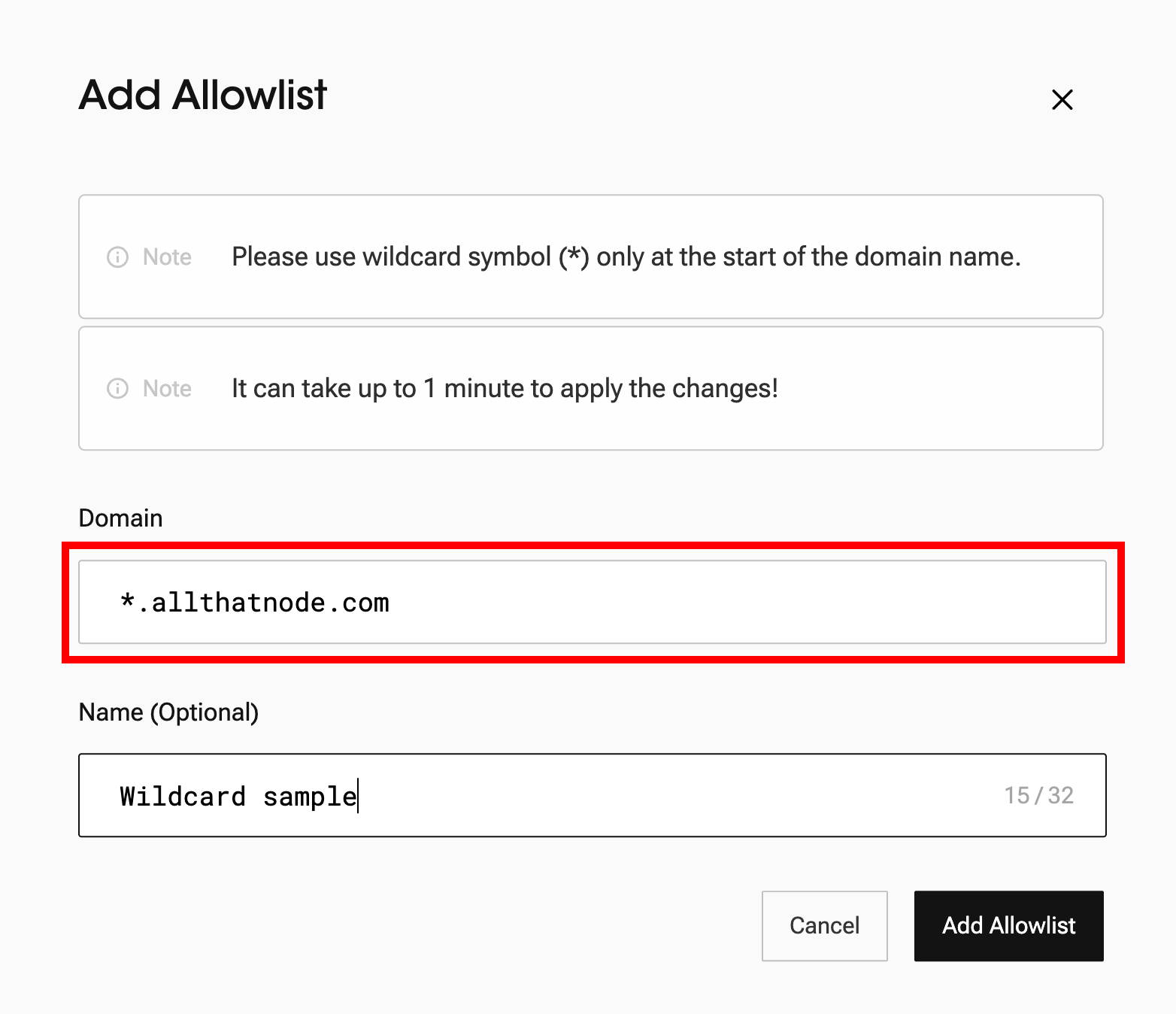Click the first gray Note label
This screenshot has height=1014, width=1176.
(x=167, y=257)
